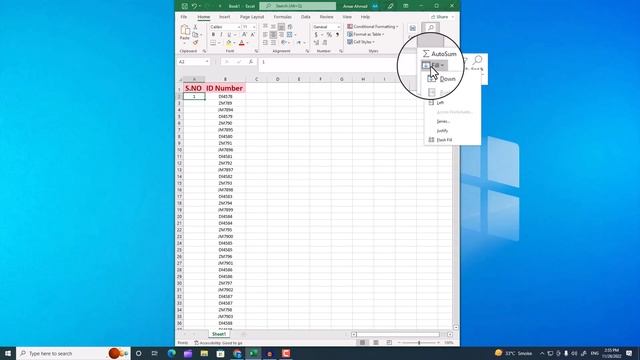
Task: Select the S.NO header cell
Action: tap(194, 88)
